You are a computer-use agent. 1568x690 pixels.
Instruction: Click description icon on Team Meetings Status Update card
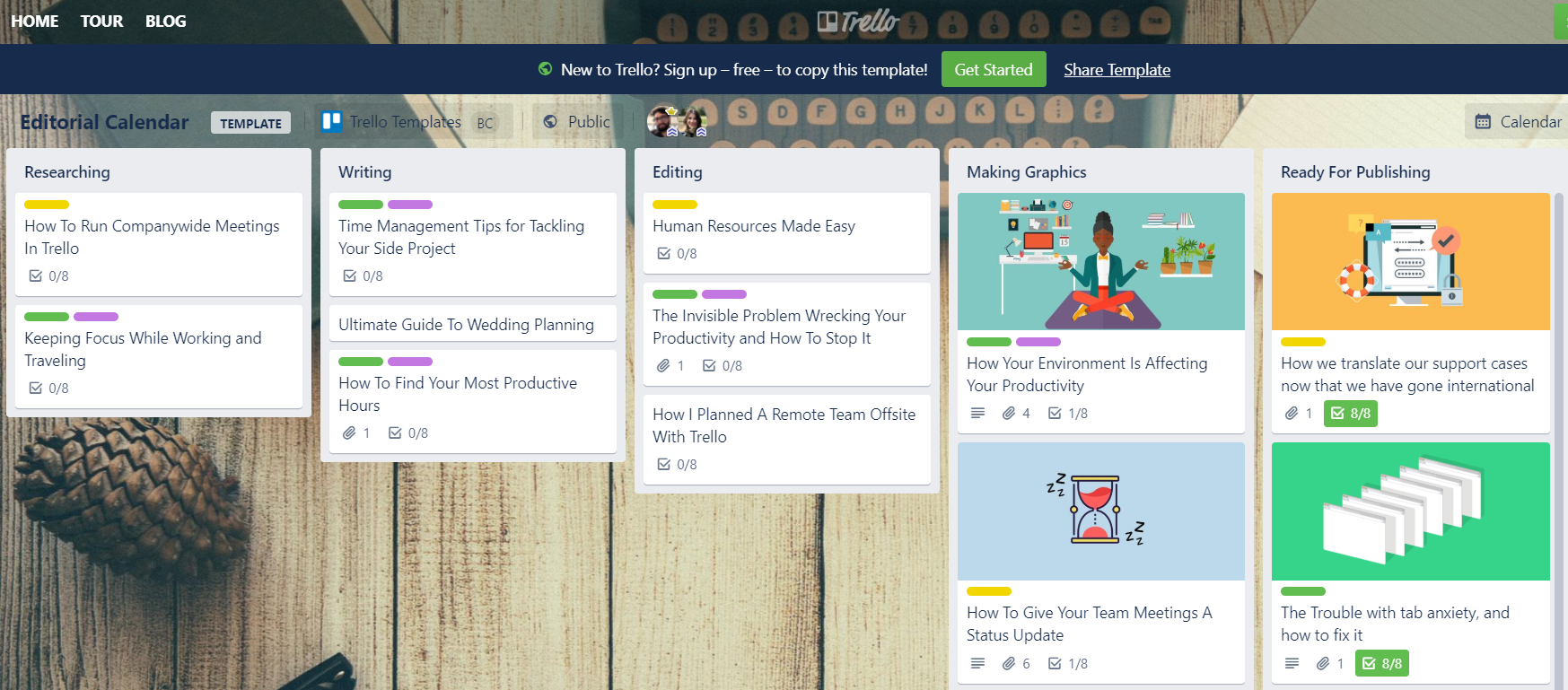(x=977, y=664)
